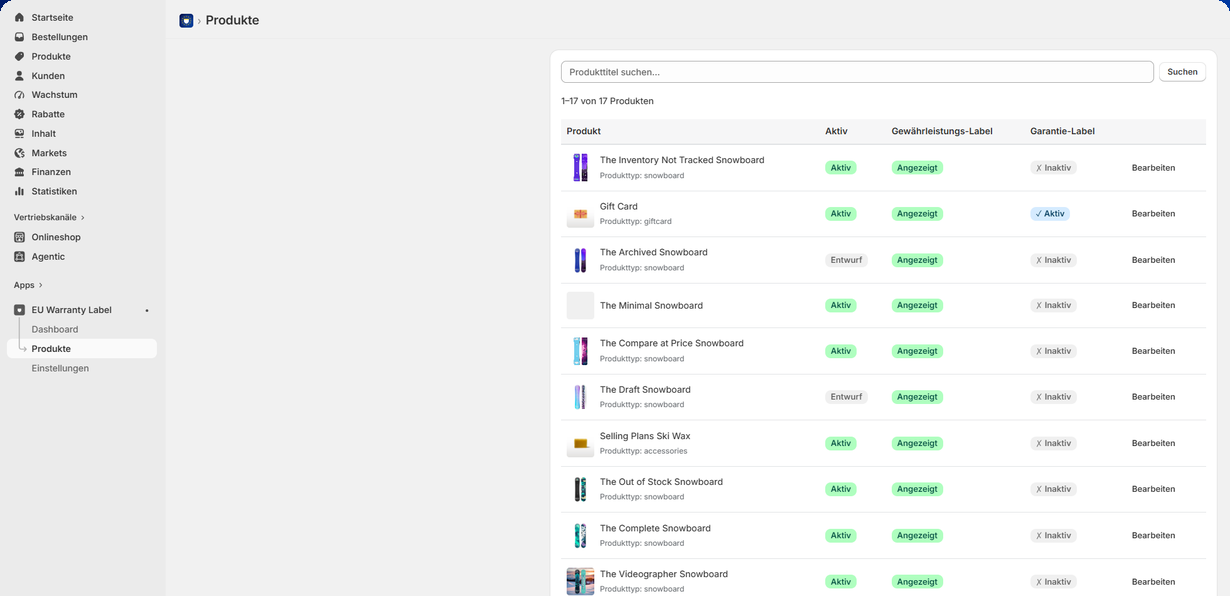
Task: Click Bearbeiten for The Out of Stock Snowboard
Action: point(1153,489)
